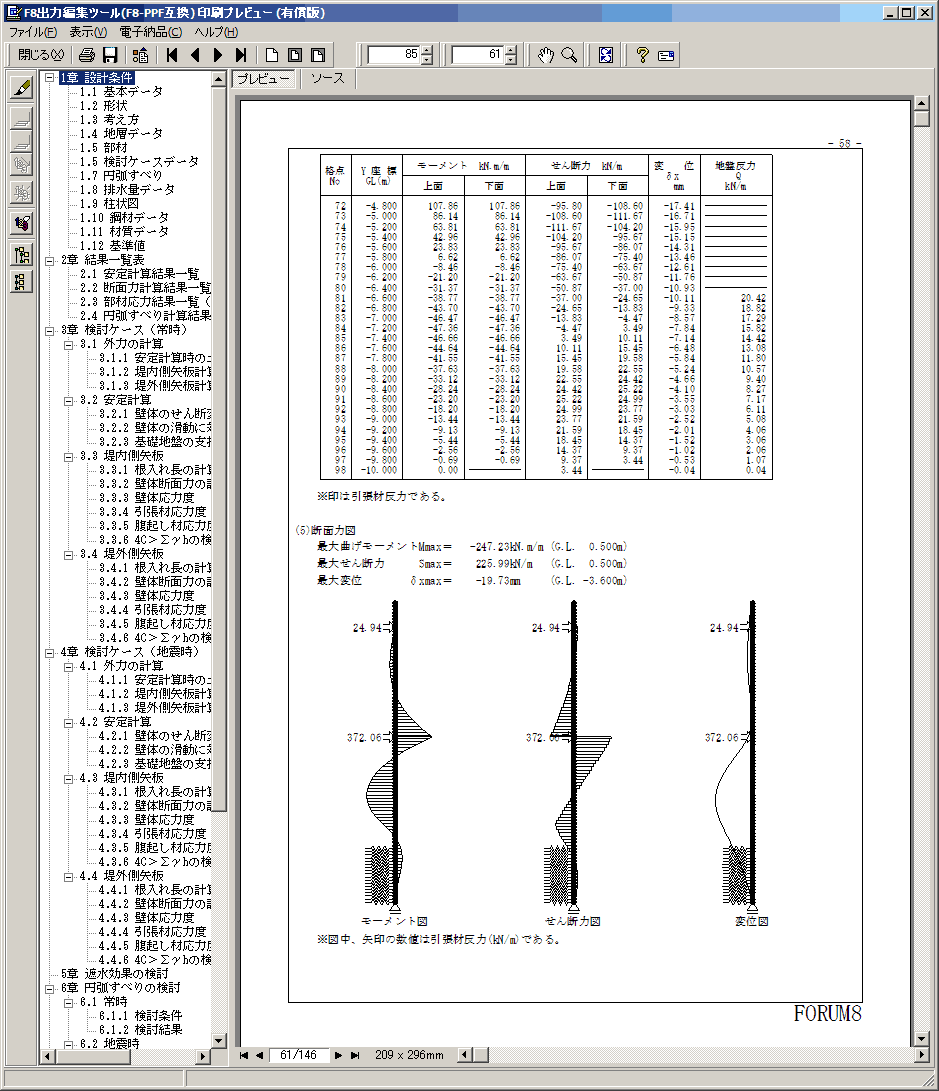Click the upper tree structure icon in sidebar
939x1091 pixels.
point(22,255)
